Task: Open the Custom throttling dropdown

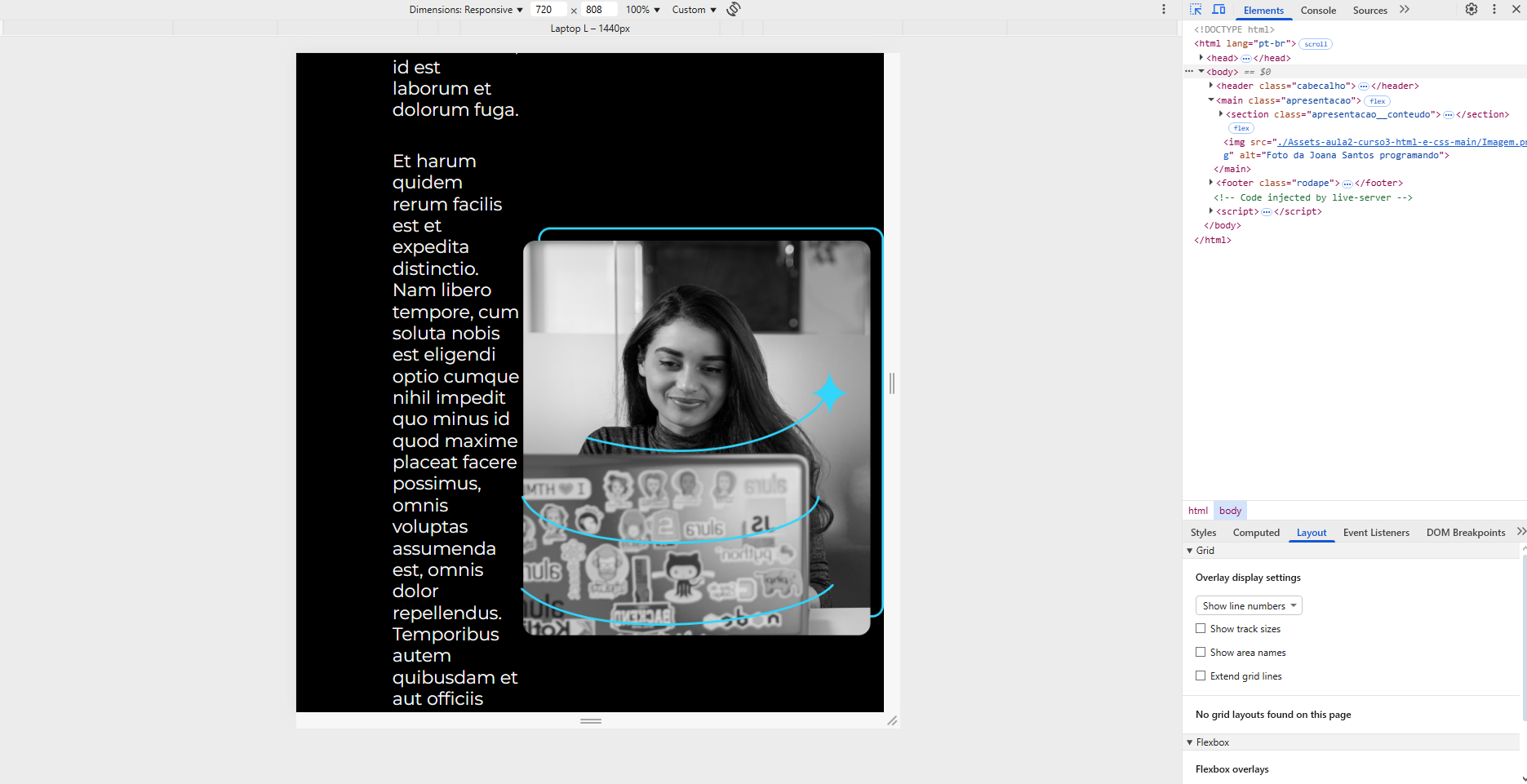Action: [695, 10]
